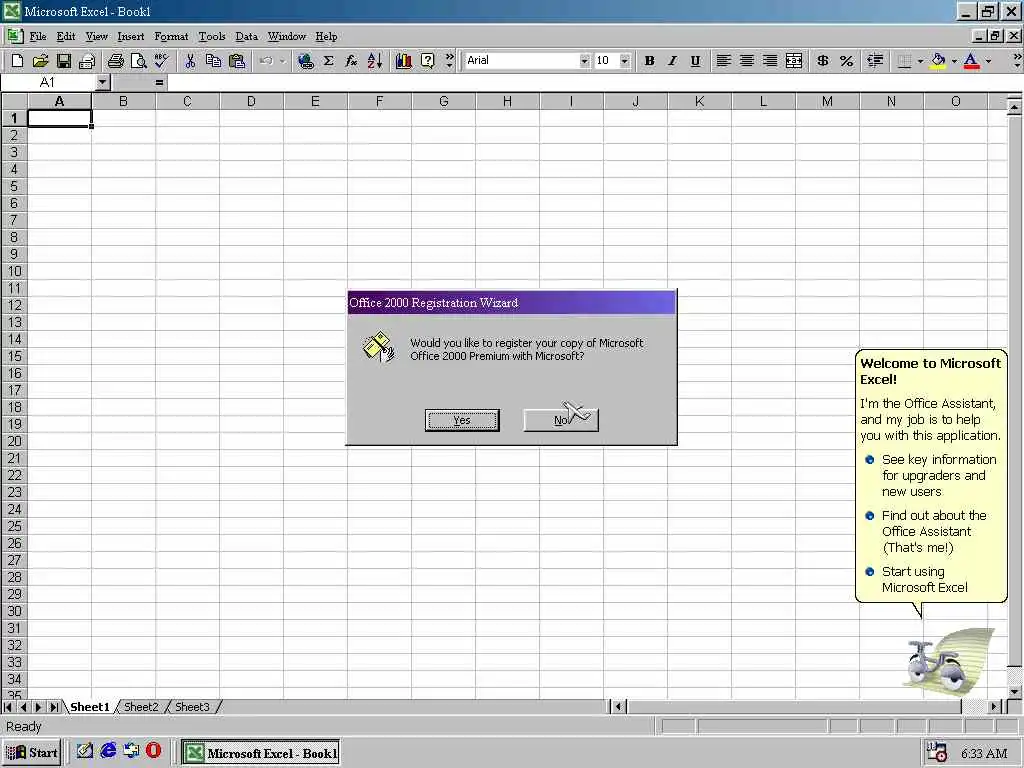Apply the yellow Fill Color paint bucket
Image resolution: width=1024 pixels, height=768 pixels.
[938, 61]
